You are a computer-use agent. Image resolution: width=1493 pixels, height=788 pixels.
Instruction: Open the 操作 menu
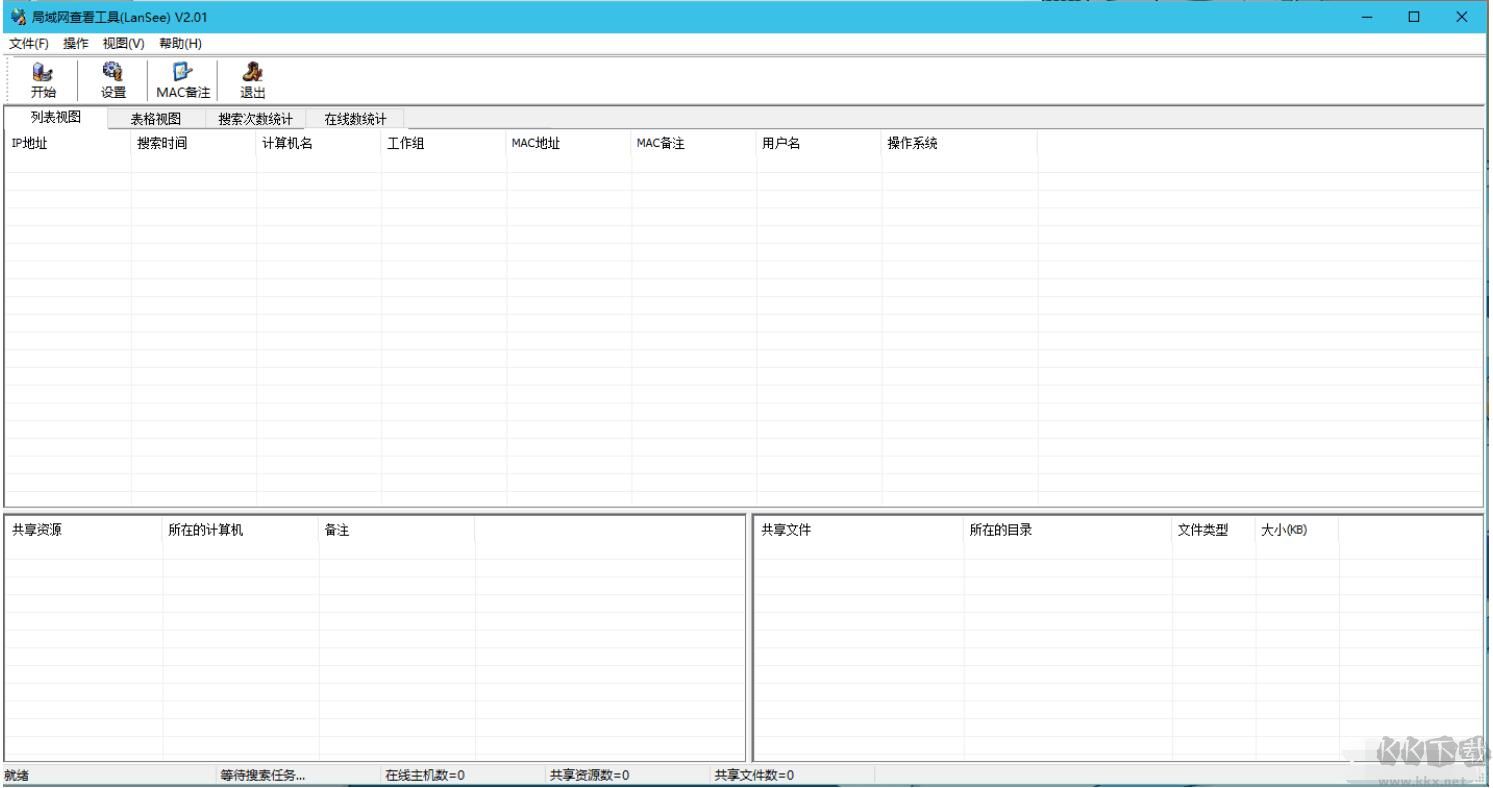76,44
